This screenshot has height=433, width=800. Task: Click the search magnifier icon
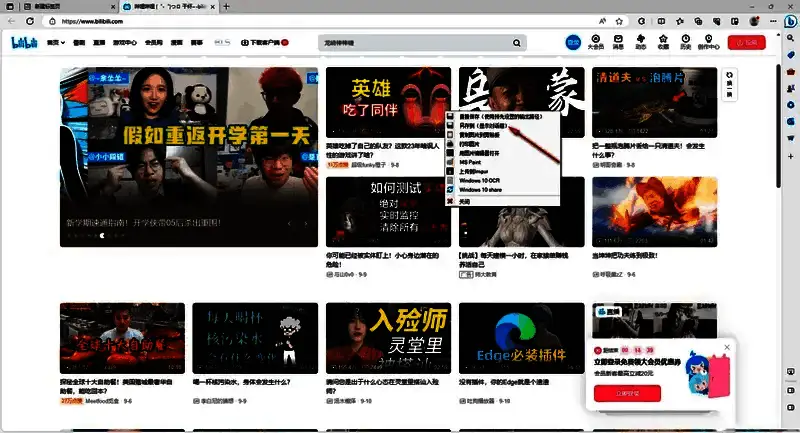click(x=517, y=43)
